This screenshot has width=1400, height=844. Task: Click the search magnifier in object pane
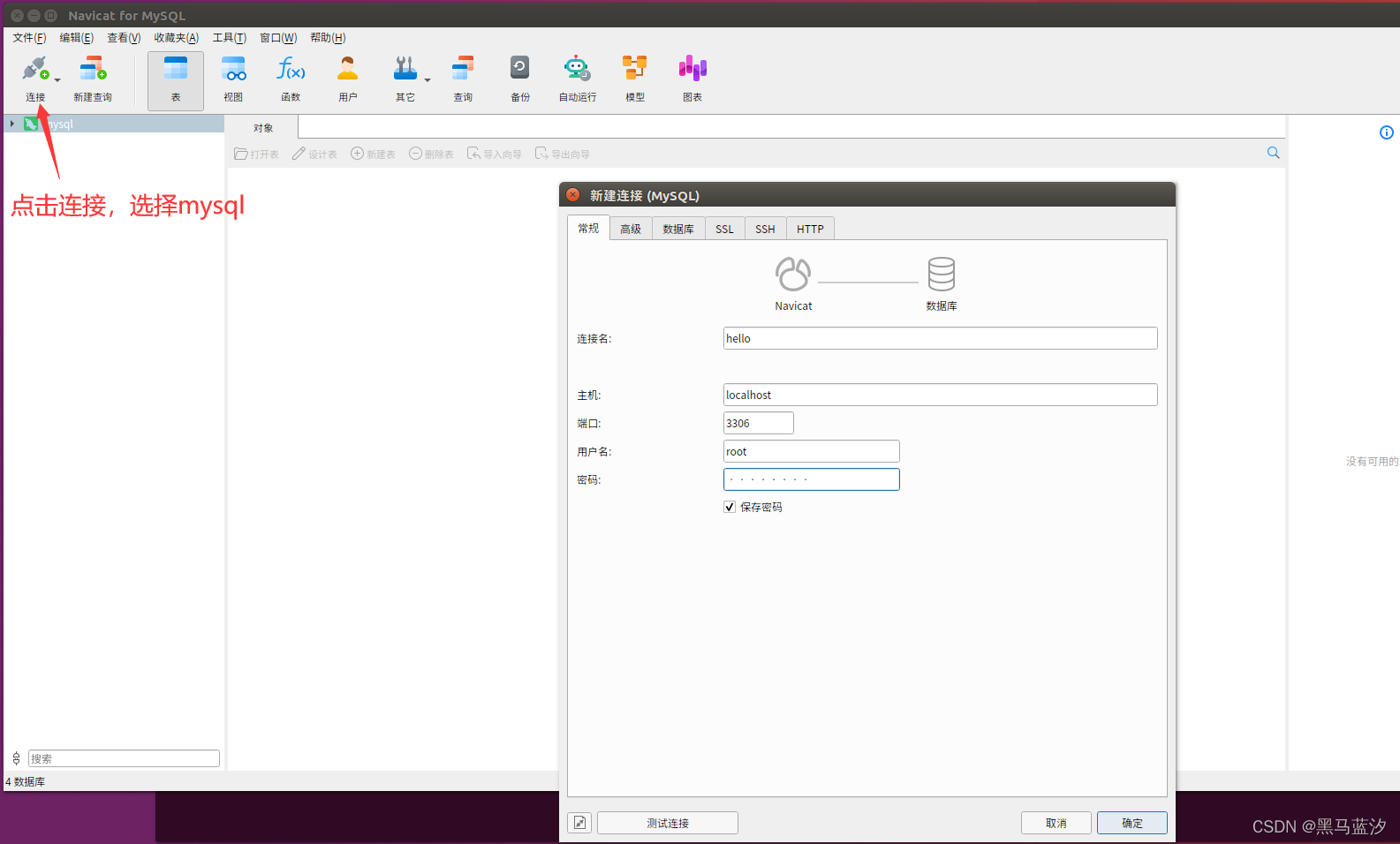pos(1273,153)
